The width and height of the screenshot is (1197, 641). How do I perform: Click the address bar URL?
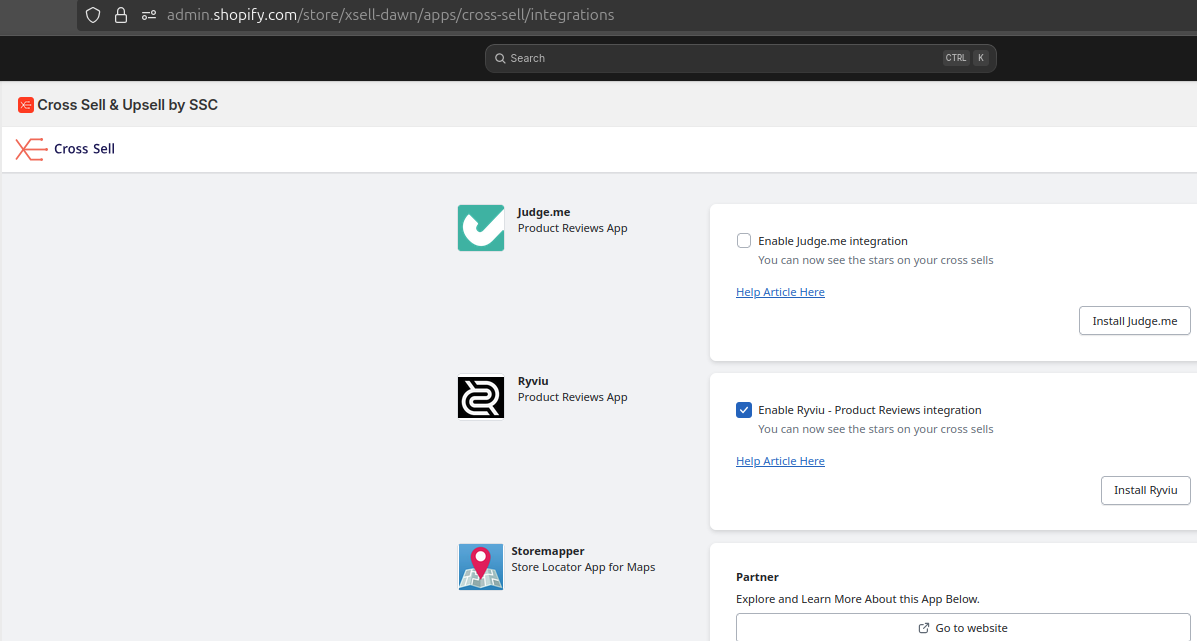(x=390, y=15)
